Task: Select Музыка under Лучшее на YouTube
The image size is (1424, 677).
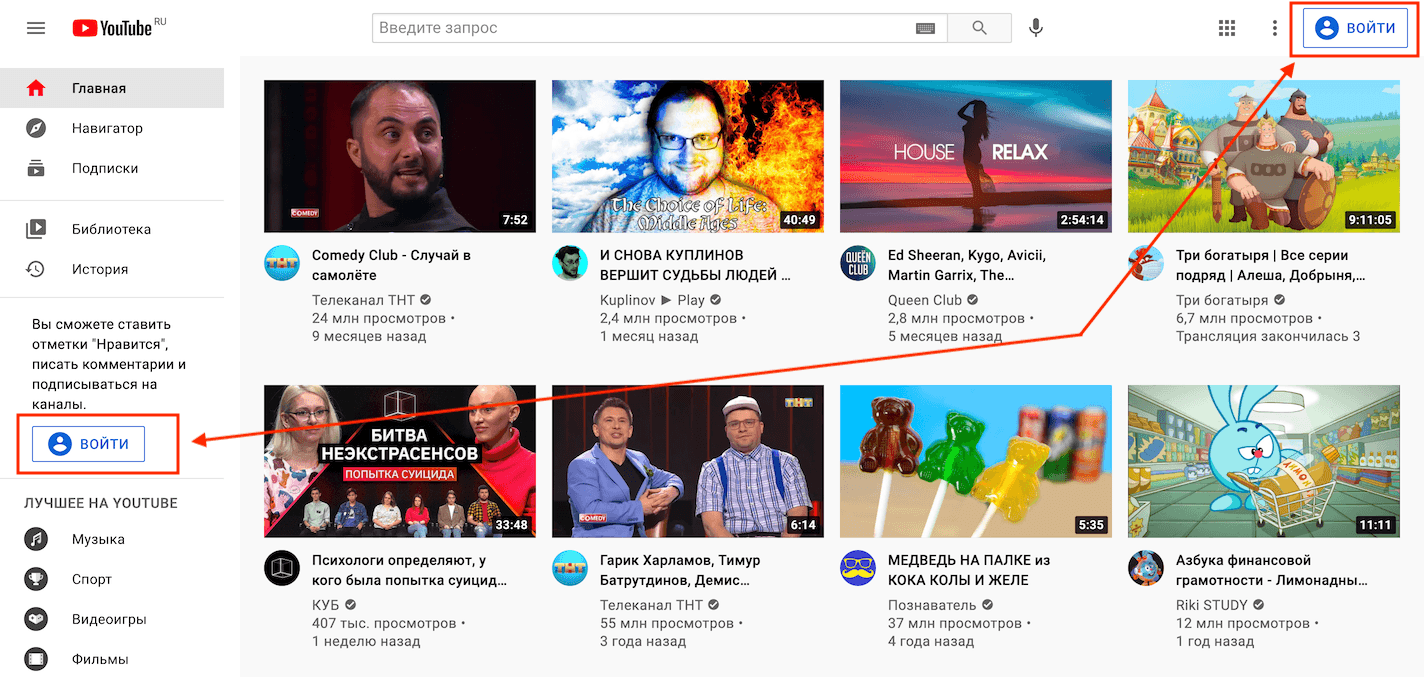Action: [112, 539]
